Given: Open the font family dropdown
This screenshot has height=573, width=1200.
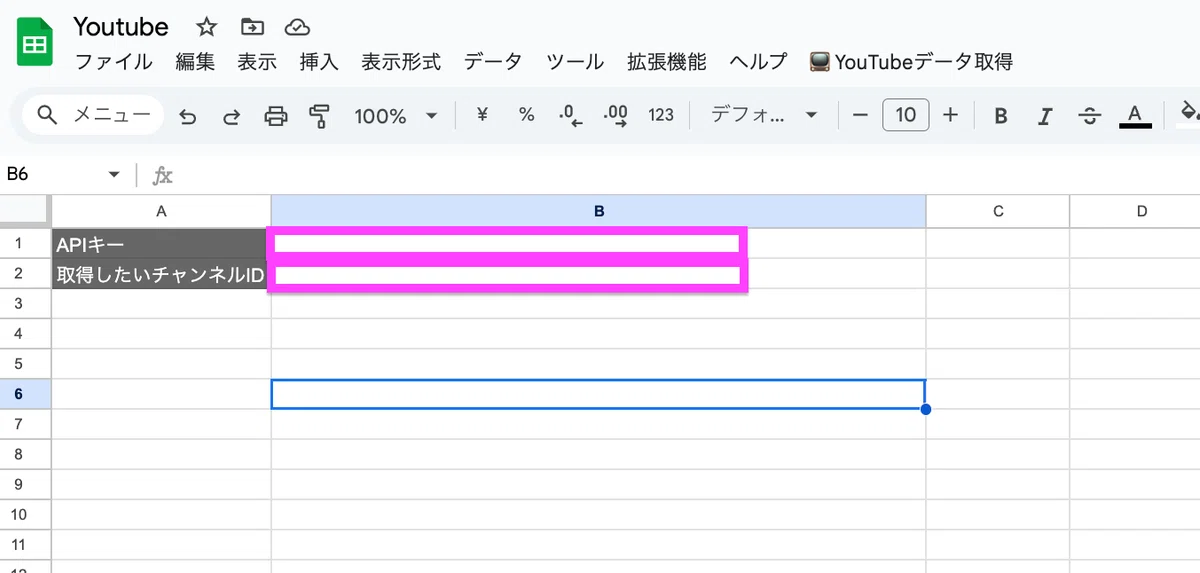Looking at the screenshot, I should pos(765,115).
